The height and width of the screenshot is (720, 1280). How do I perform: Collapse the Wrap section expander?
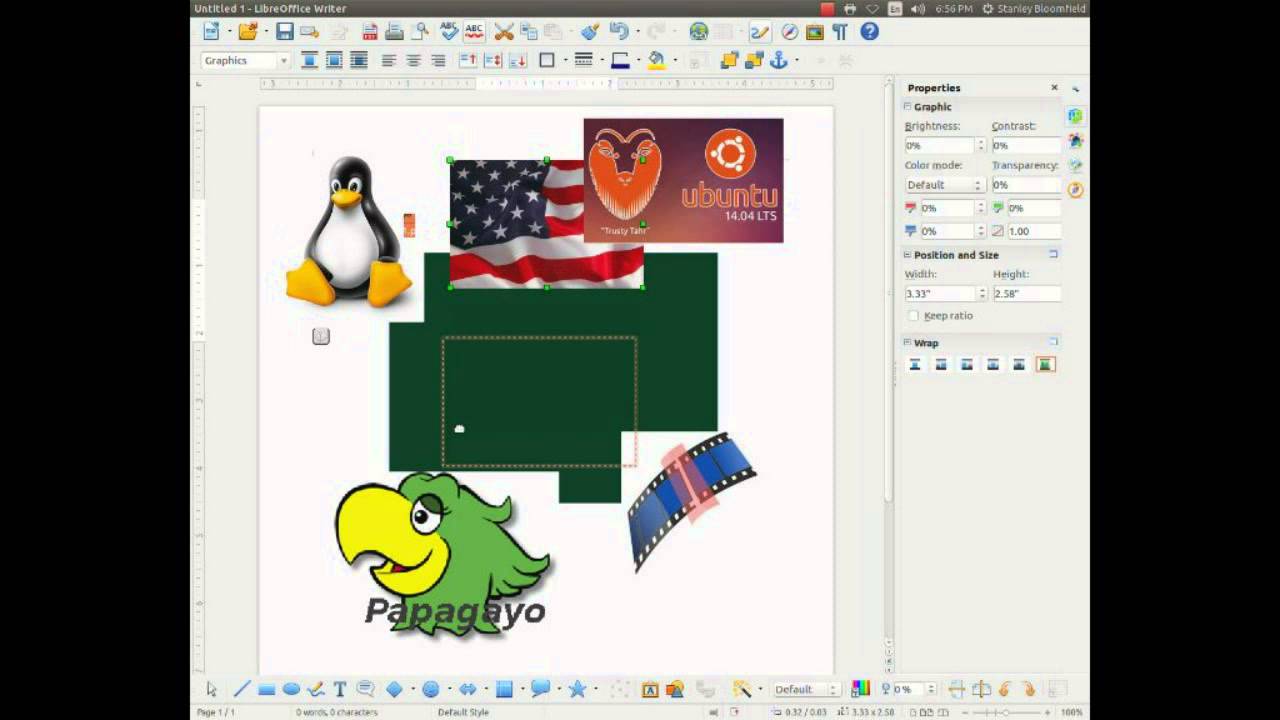(x=908, y=343)
